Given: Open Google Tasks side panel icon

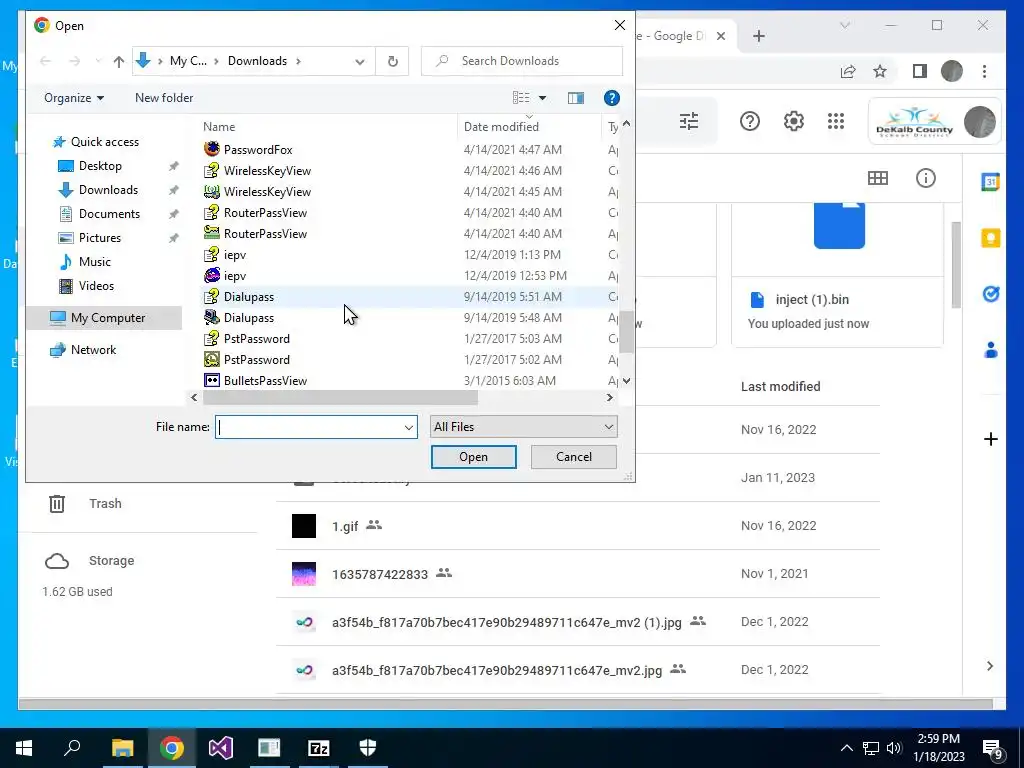Looking at the screenshot, I should pos(991,294).
